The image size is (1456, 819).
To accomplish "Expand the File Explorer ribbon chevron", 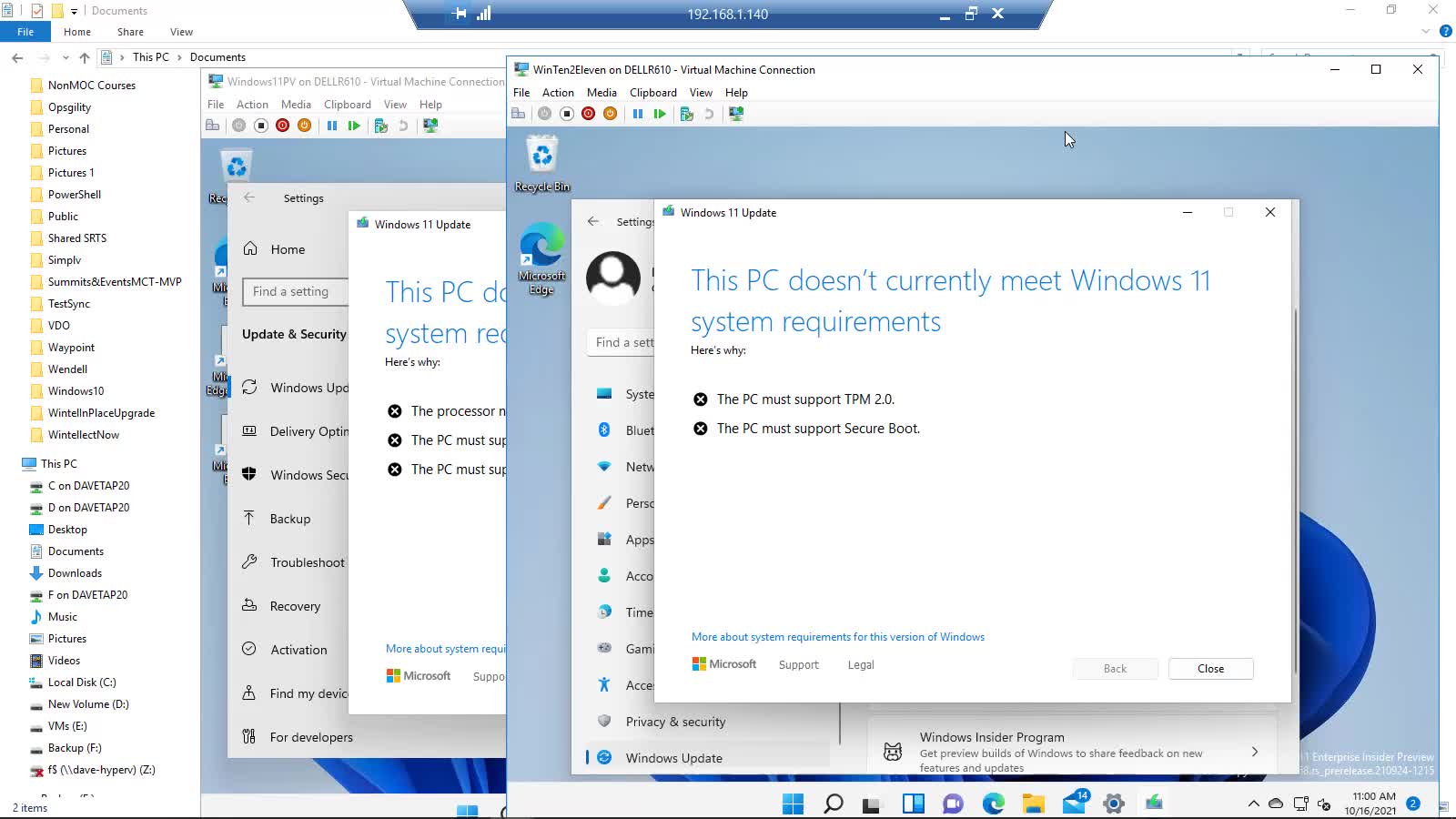I will click(x=1426, y=31).
